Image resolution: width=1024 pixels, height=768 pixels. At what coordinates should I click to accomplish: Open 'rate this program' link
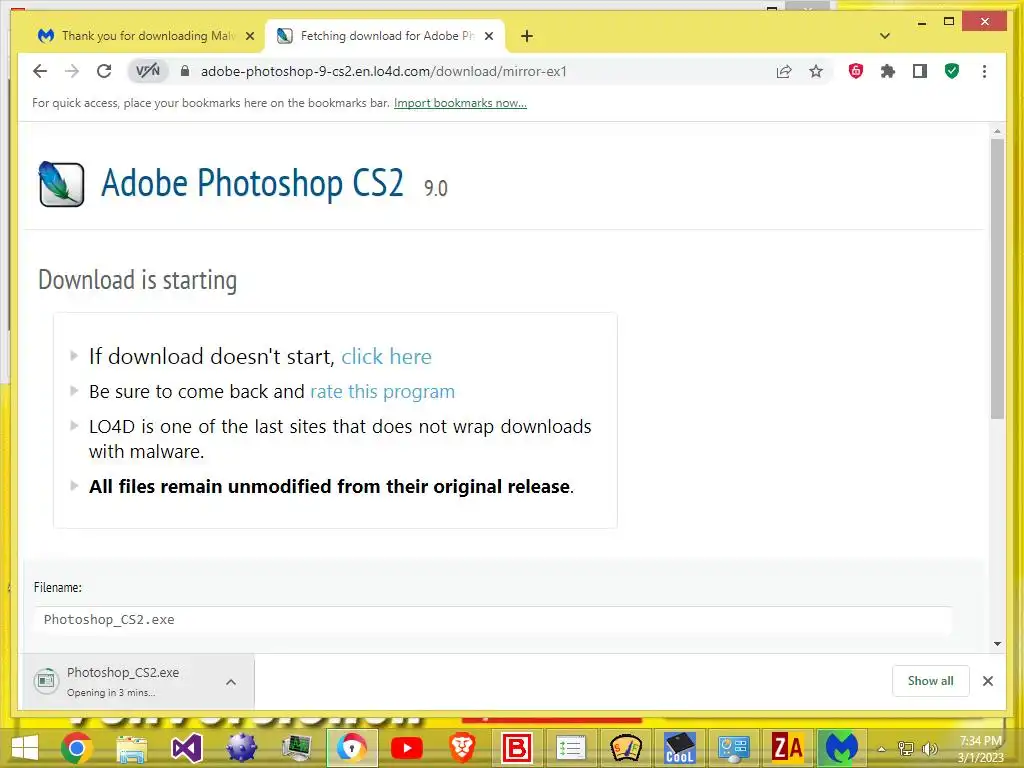click(x=382, y=392)
